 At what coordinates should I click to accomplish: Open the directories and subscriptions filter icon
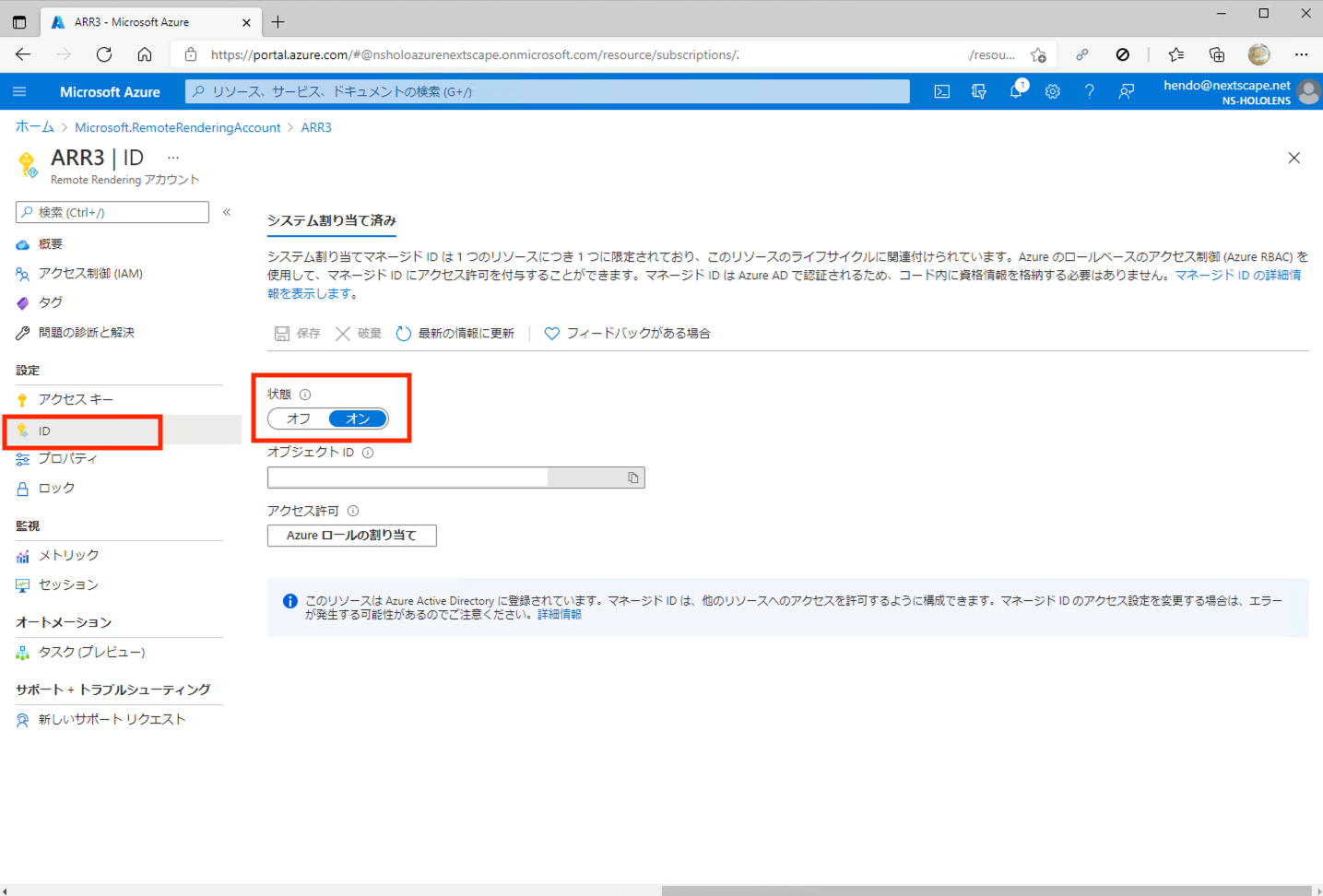pos(978,91)
